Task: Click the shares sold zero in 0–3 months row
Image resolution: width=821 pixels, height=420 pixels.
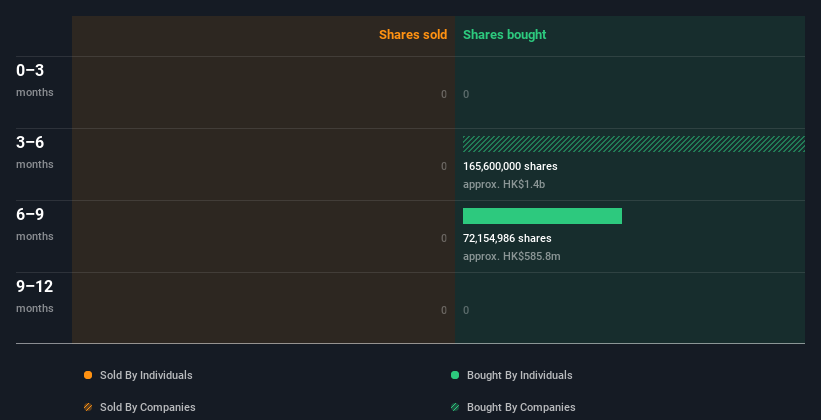Action: (x=444, y=94)
